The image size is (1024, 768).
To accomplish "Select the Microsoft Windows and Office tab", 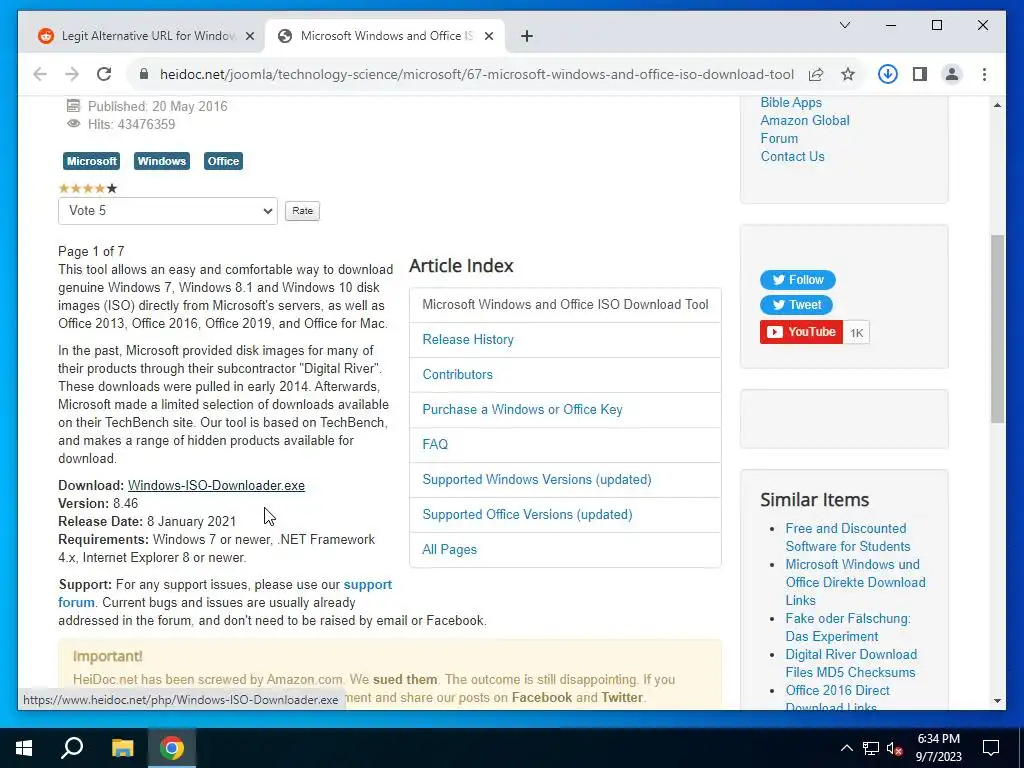I will click(385, 37).
